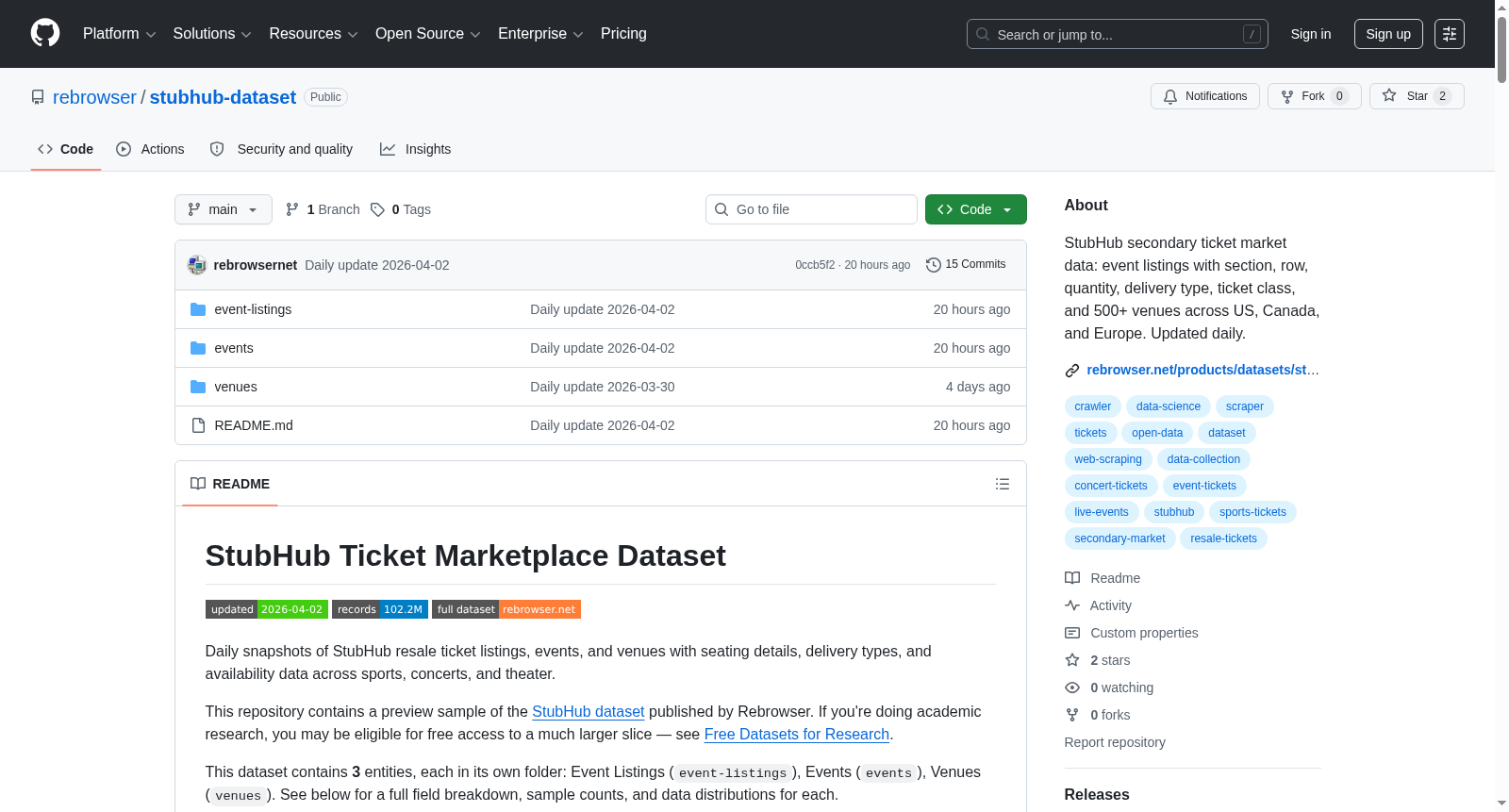Click the event-listings folder icon
1509x812 pixels.
(198, 309)
